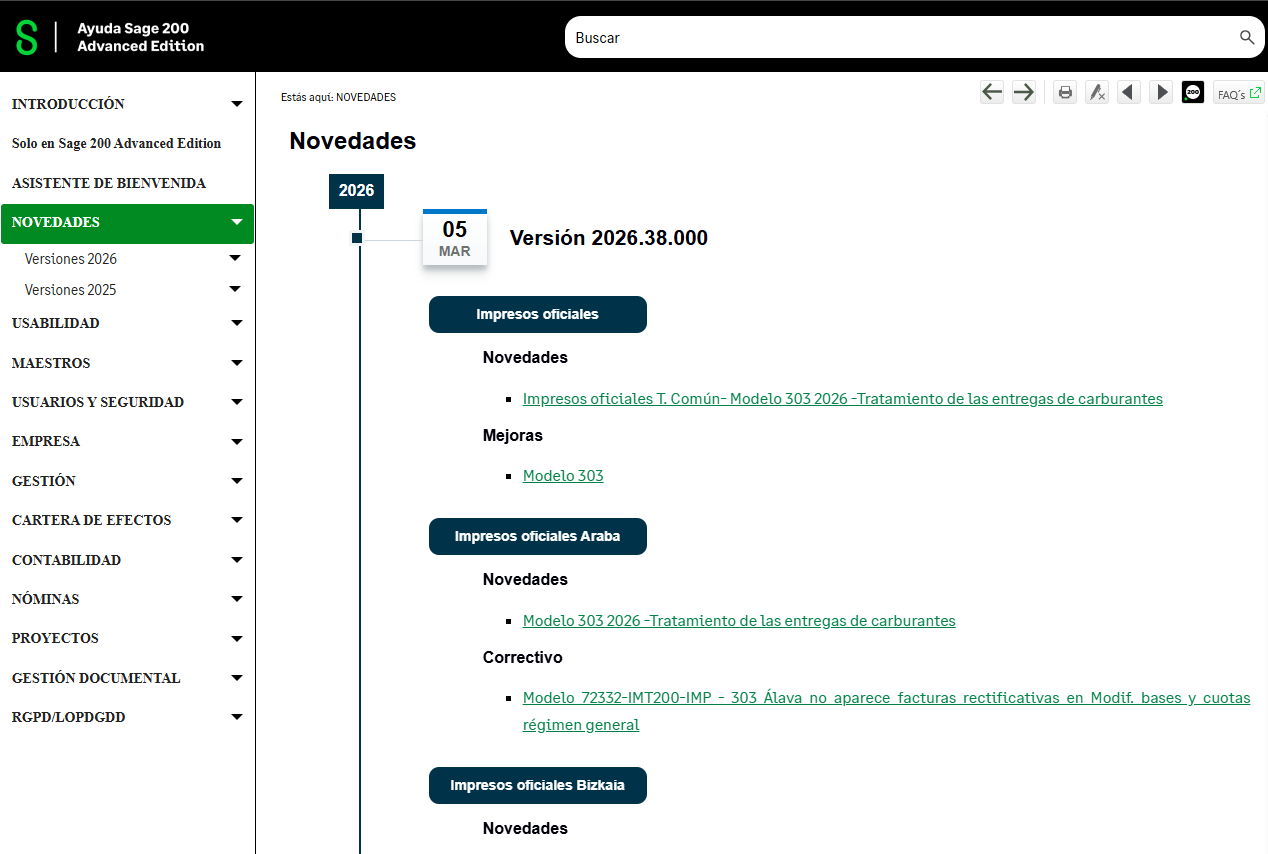
Task: Open the FAQ's external link button
Action: click(x=1238, y=94)
